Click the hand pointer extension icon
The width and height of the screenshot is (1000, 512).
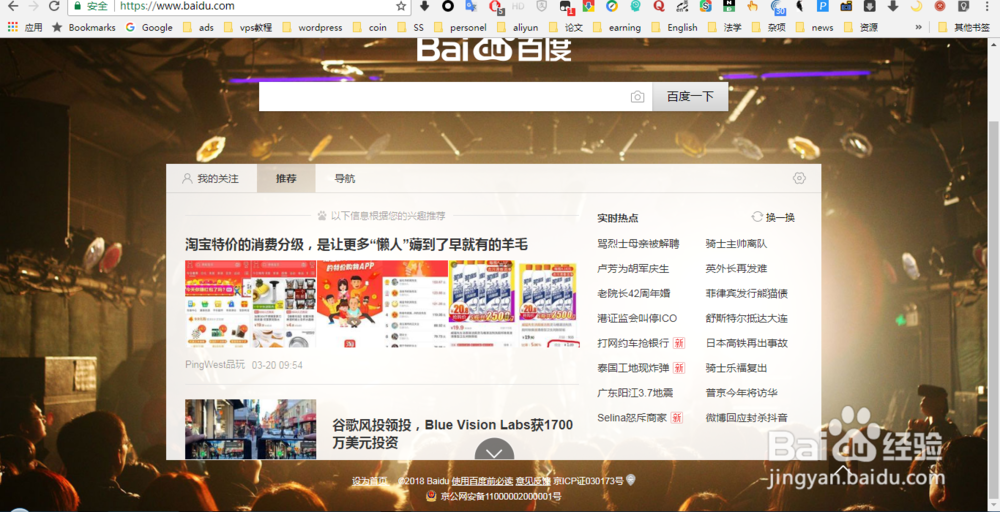tap(753, 6)
